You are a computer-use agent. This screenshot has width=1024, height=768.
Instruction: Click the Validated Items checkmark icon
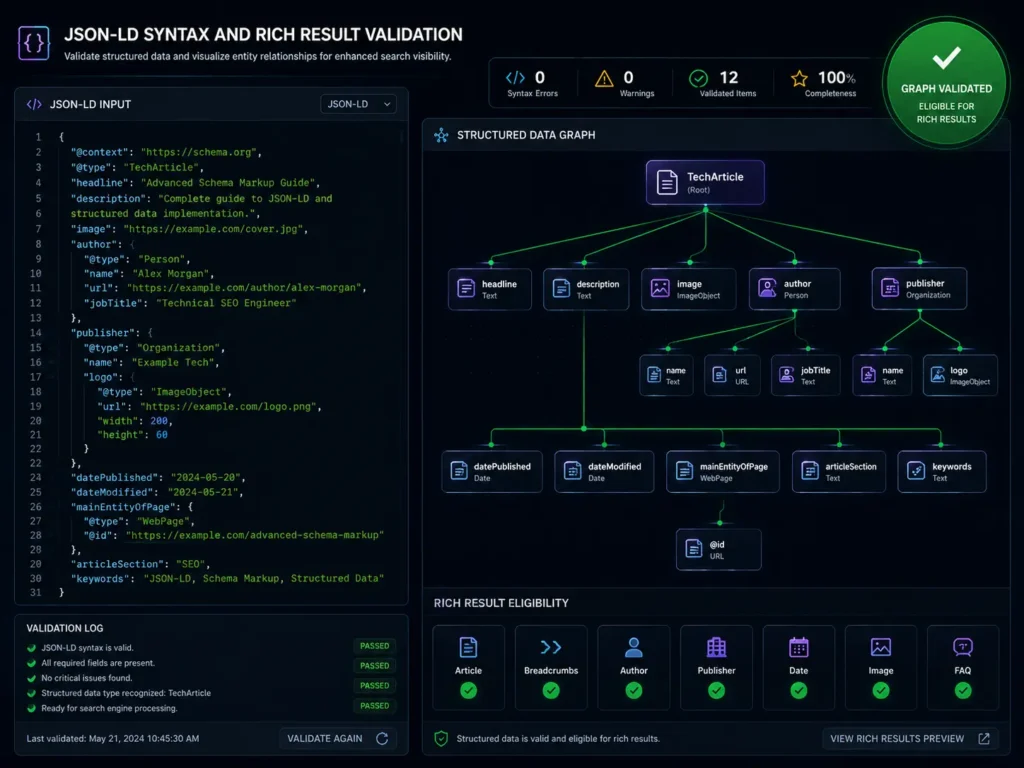(698, 78)
